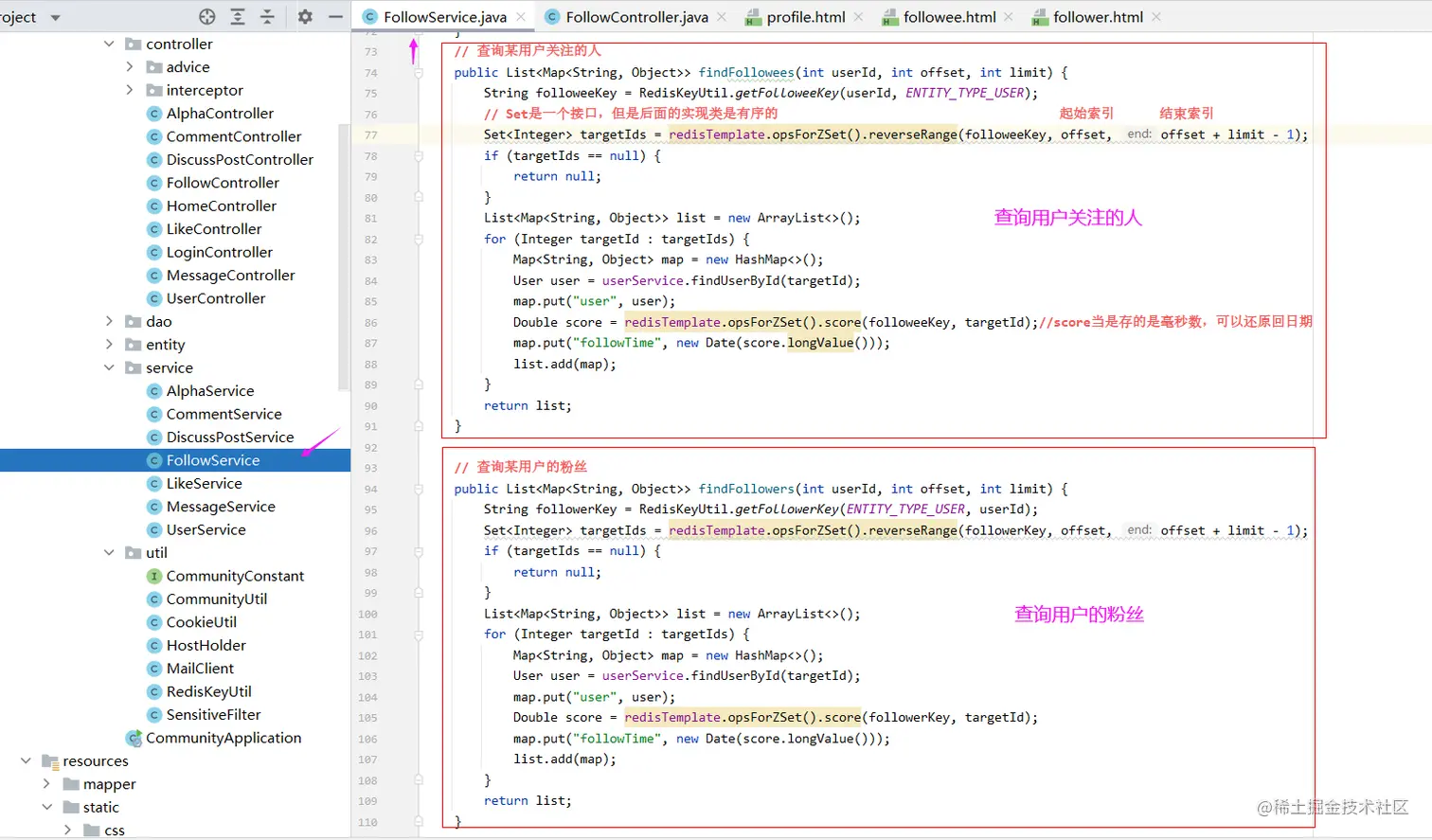The width and height of the screenshot is (1432, 840).
Task: Collapse the static folder
Action: (x=46, y=807)
